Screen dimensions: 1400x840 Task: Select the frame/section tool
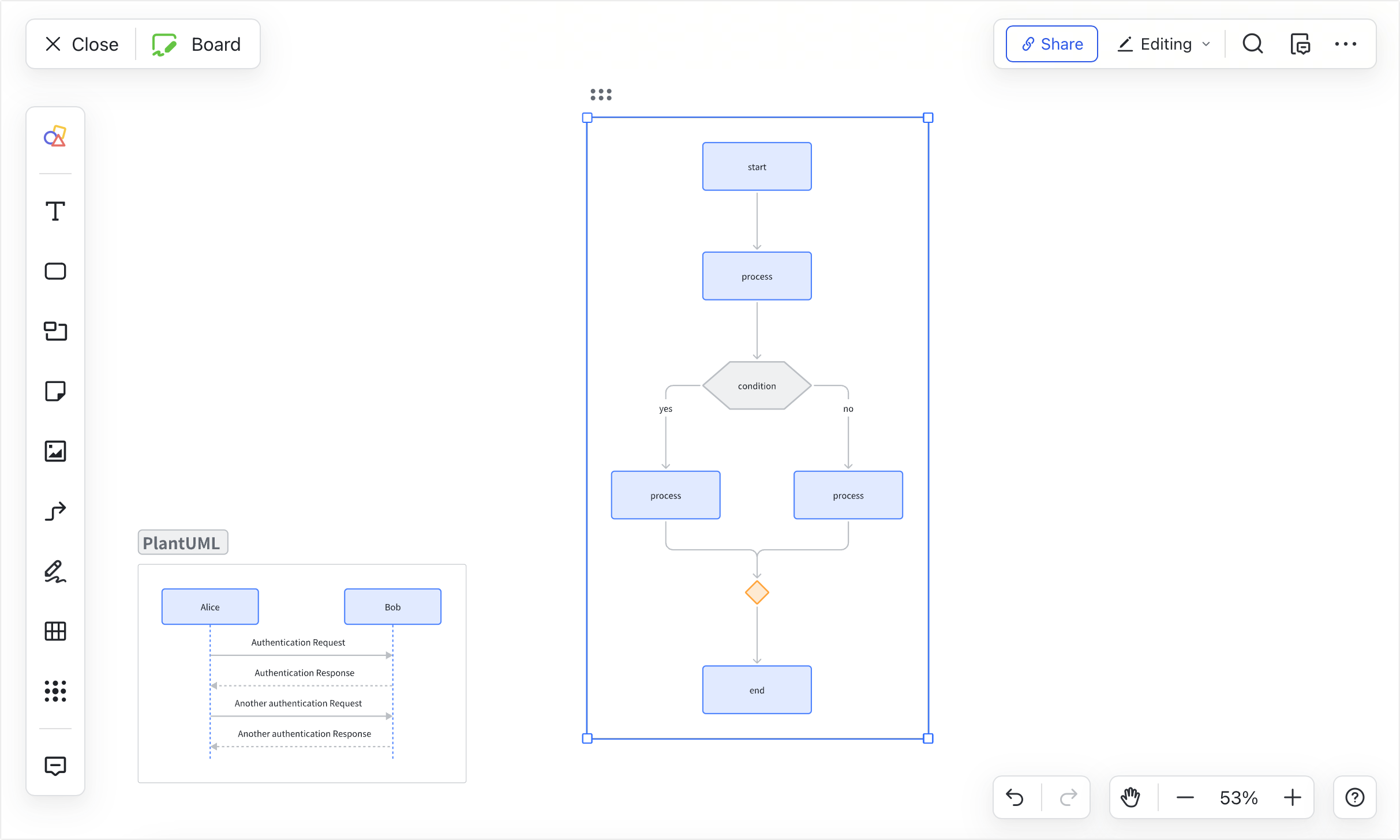point(55,331)
